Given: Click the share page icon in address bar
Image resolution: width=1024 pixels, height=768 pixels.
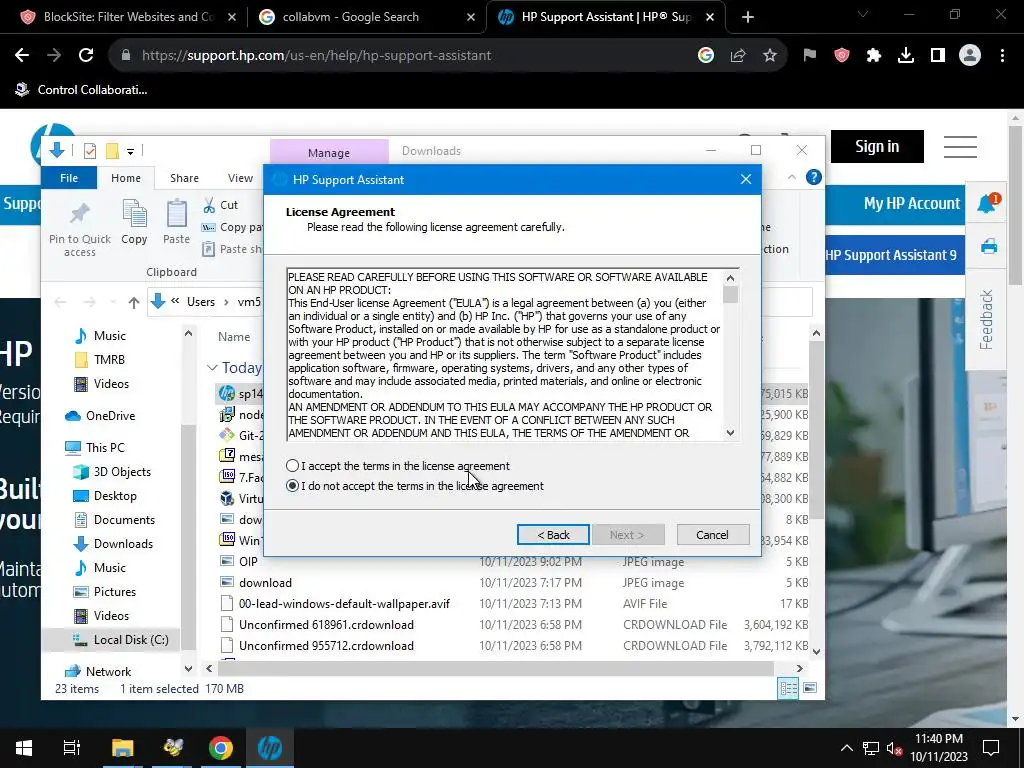Looking at the screenshot, I should pos(738,56).
